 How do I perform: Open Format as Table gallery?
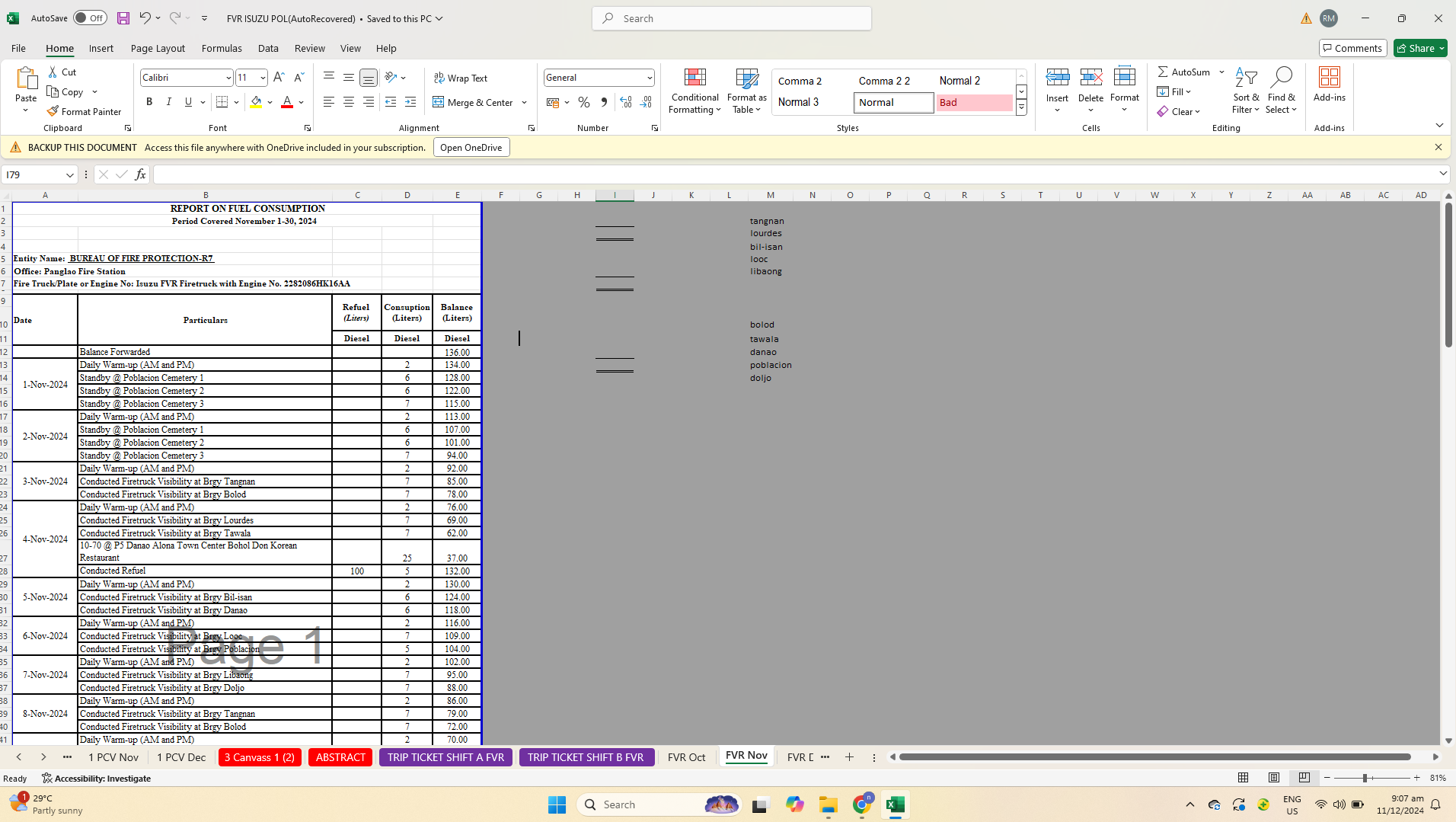pyautogui.click(x=746, y=91)
